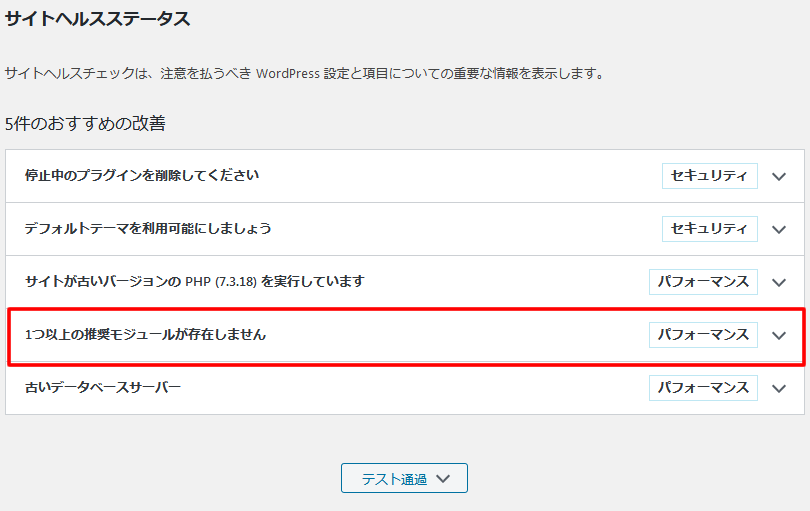
Task: Open the サイトが古いバージョンの PHP item title
Action: point(195,282)
